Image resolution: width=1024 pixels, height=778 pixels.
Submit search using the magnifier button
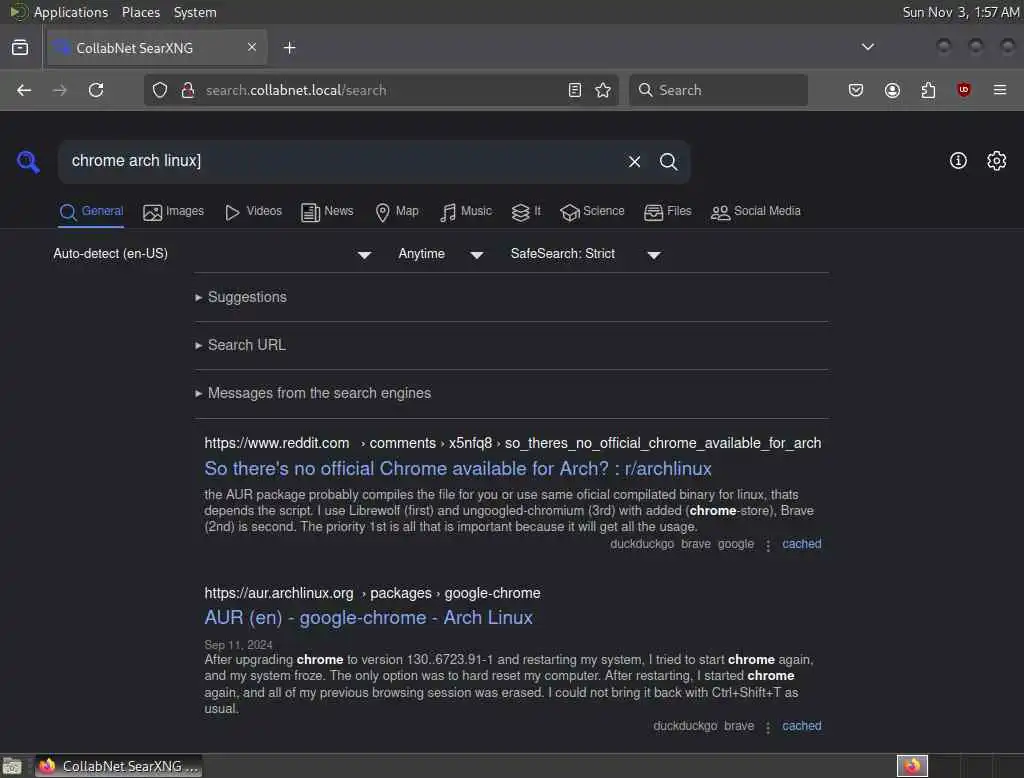point(668,161)
